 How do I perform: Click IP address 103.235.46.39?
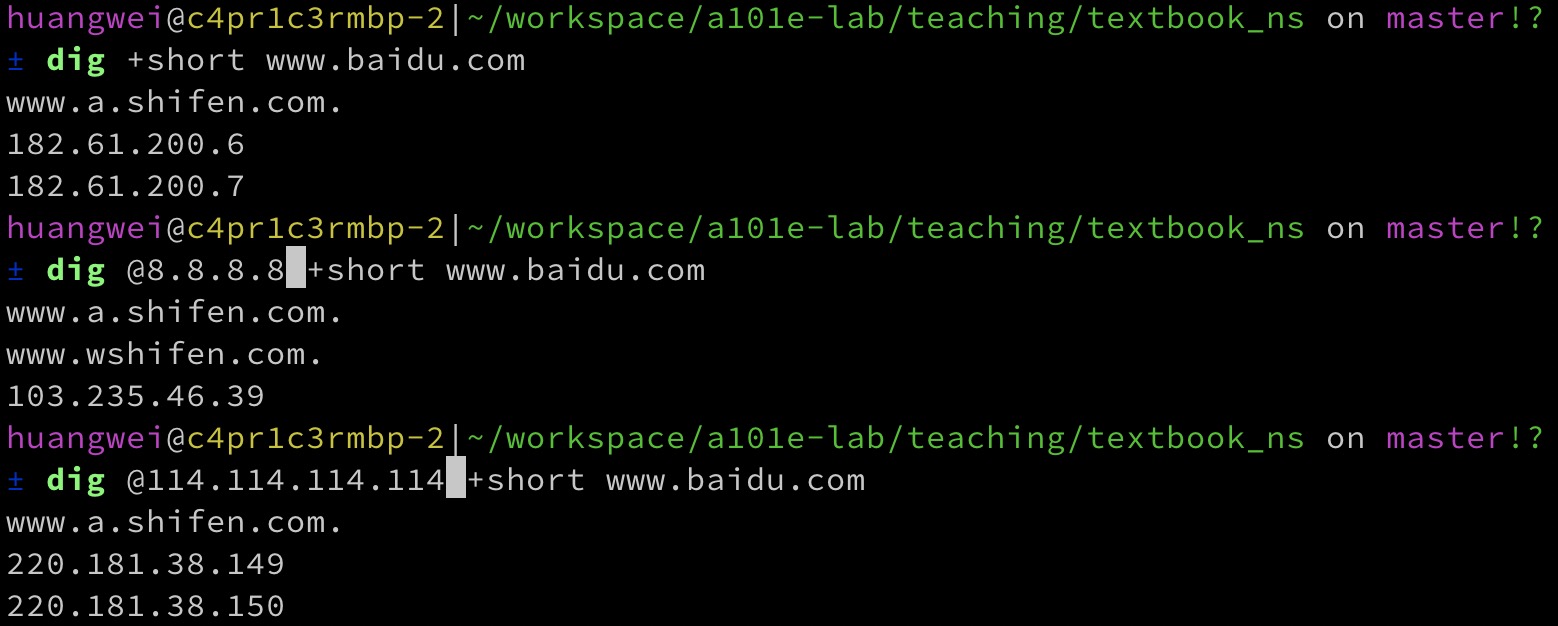point(136,396)
